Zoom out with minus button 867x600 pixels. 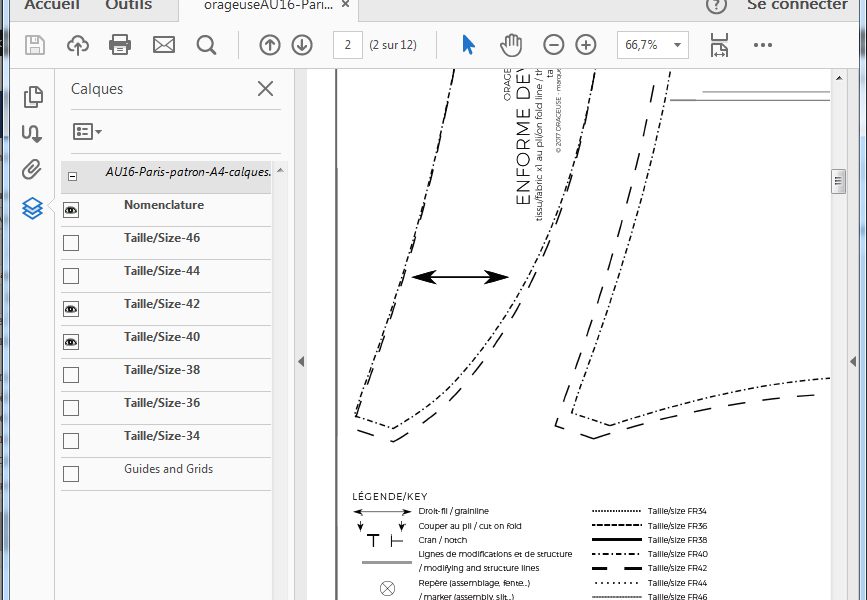553,45
